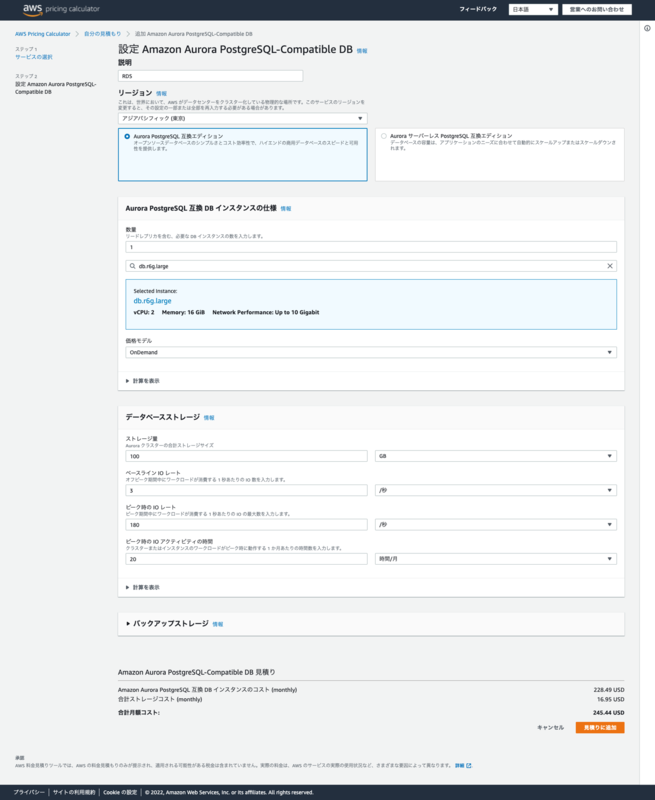
Task: Click the peak IO activity hours field
Action: (x=246, y=559)
